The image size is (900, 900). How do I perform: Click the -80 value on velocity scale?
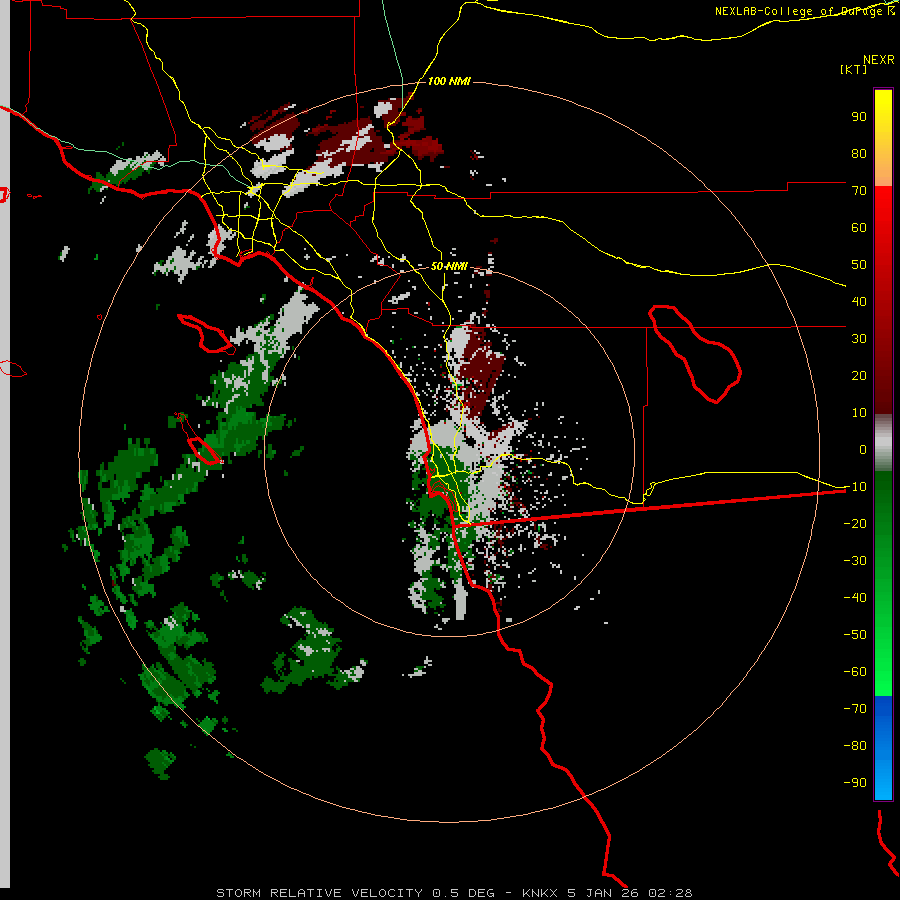coord(855,746)
